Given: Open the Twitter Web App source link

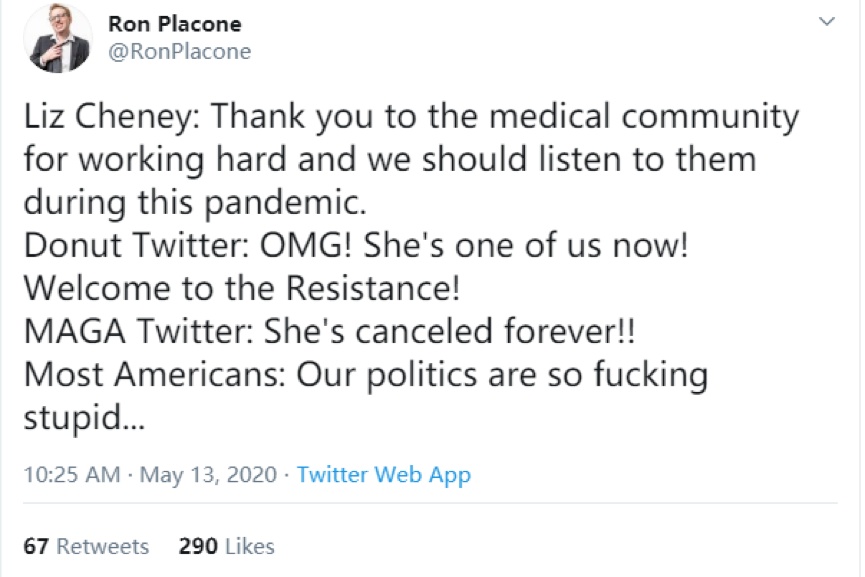Looking at the screenshot, I should click(x=383, y=474).
